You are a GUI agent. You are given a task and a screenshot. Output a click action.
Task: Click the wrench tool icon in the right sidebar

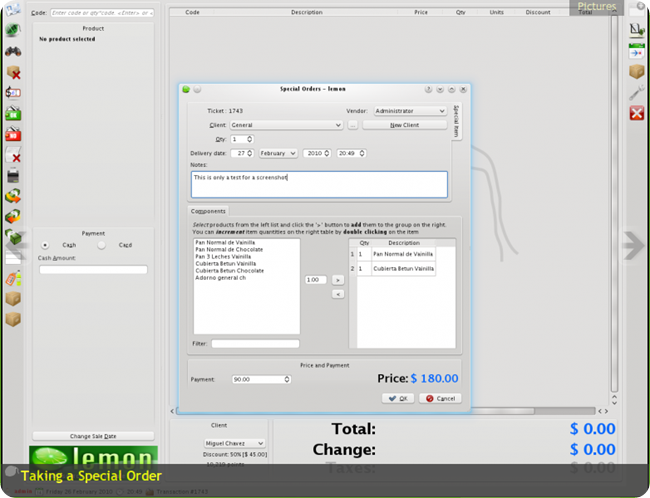[636, 92]
